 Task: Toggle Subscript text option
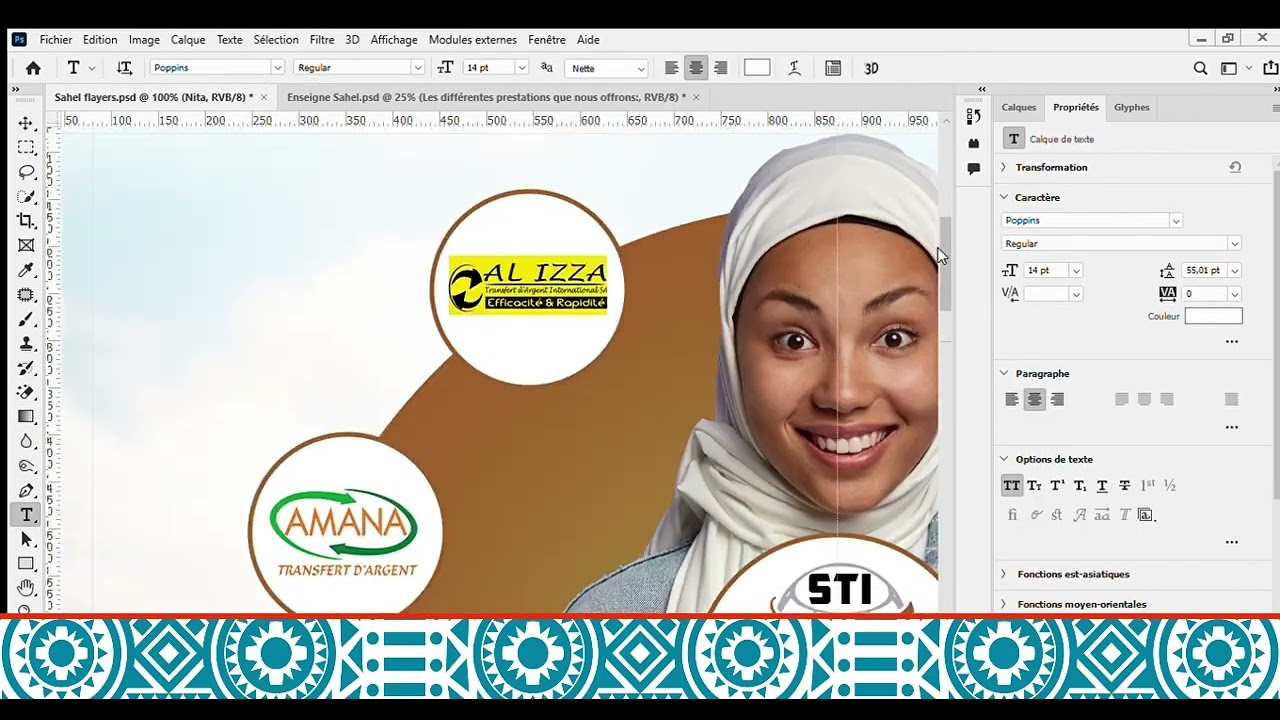[x=1080, y=486]
